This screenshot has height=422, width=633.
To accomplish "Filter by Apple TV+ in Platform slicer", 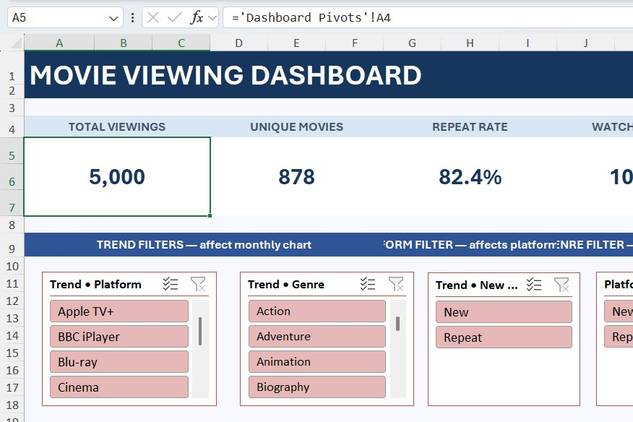I will [x=119, y=311].
